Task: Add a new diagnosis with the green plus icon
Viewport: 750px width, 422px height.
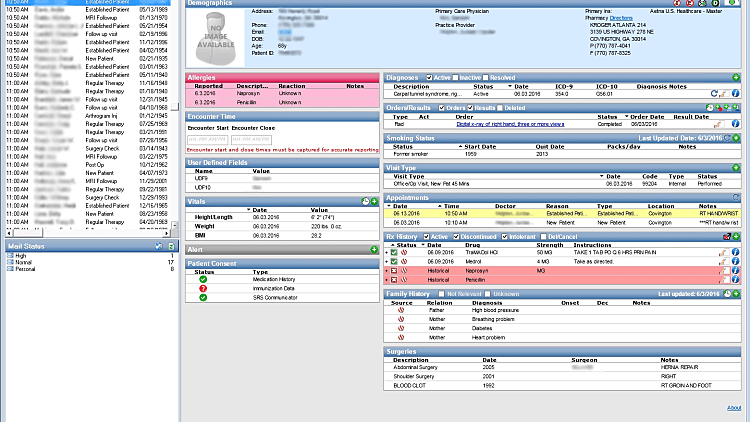Action: pos(736,77)
